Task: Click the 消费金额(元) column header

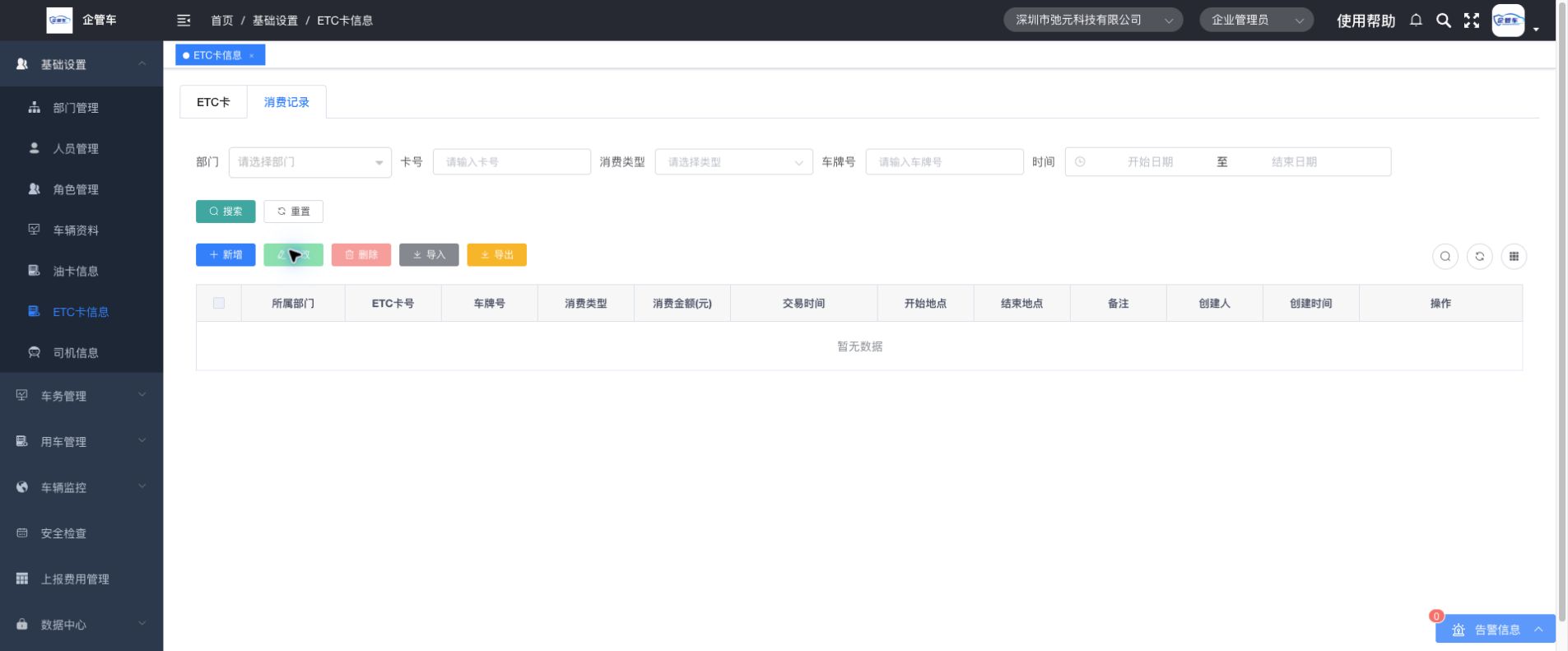Action: click(x=682, y=304)
